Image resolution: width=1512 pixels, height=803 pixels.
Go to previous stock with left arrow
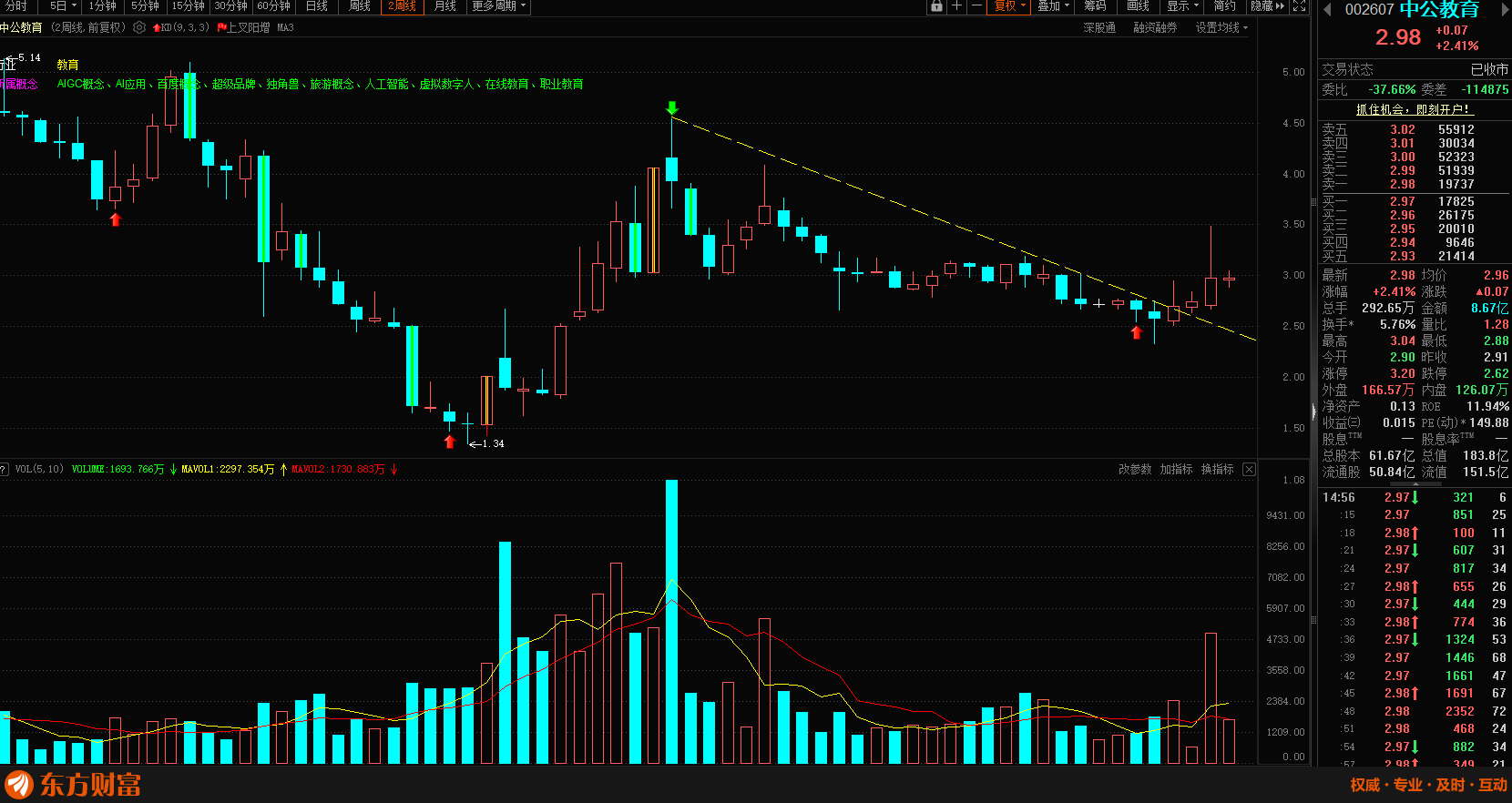click(1327, 9)
